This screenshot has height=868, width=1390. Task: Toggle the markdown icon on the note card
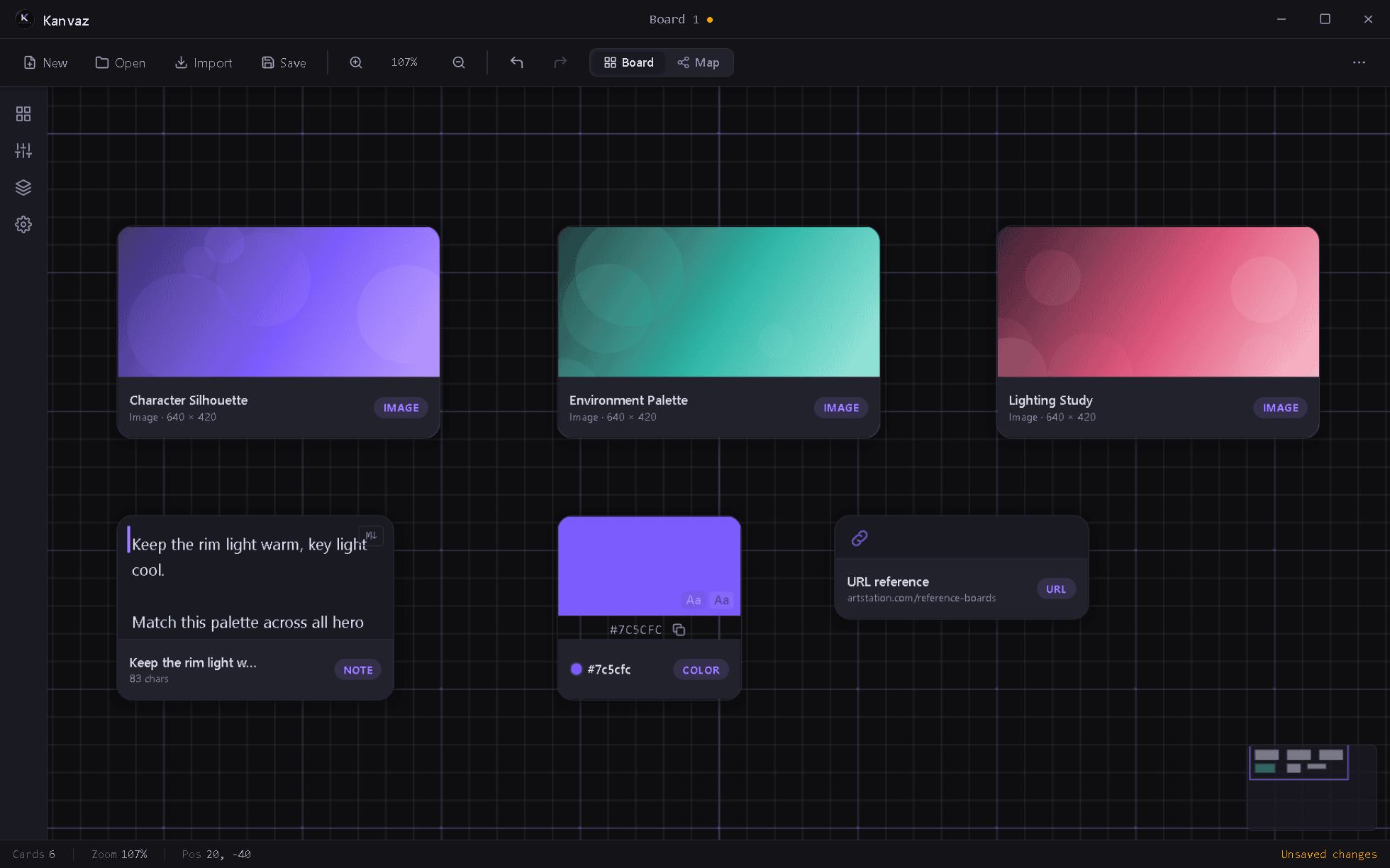point(371,535)
